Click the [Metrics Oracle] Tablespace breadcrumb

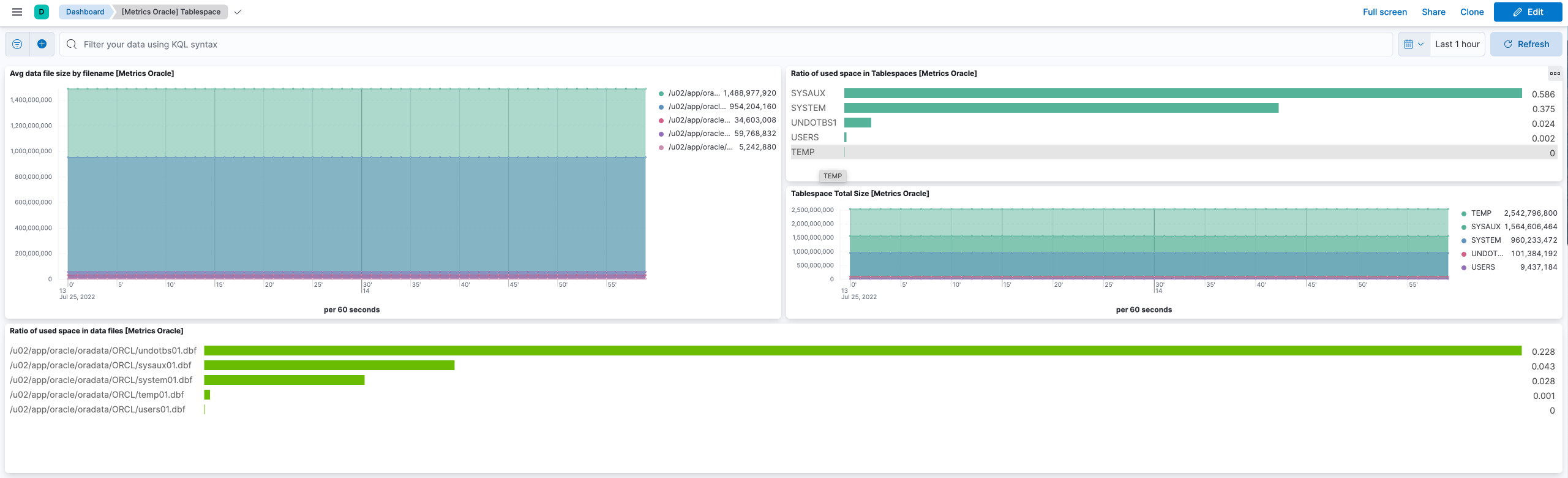(x=171, y=12)
